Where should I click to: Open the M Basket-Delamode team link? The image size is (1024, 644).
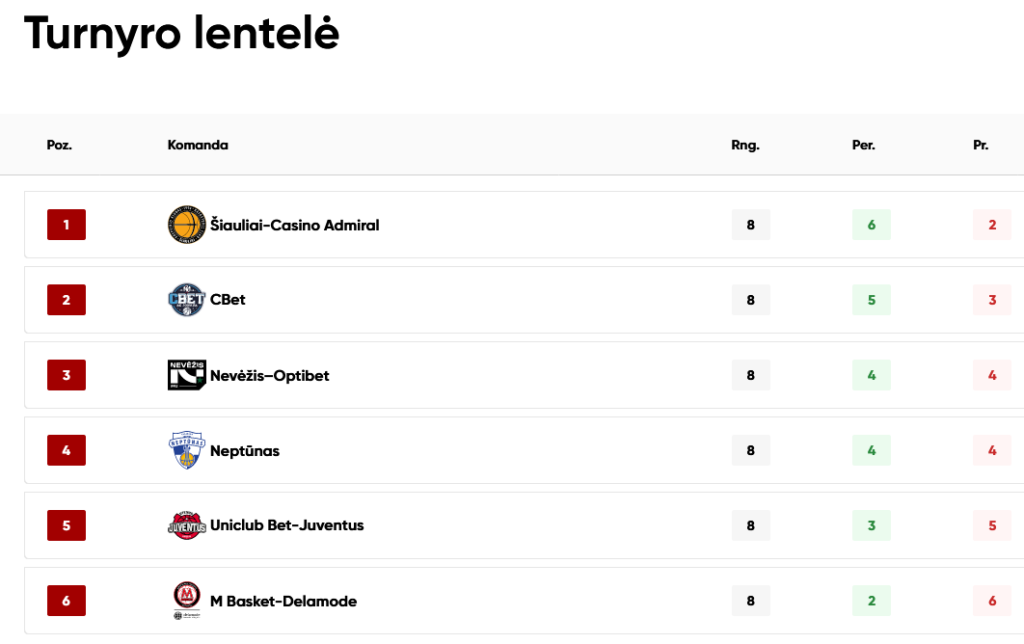[x=283, y=601]
